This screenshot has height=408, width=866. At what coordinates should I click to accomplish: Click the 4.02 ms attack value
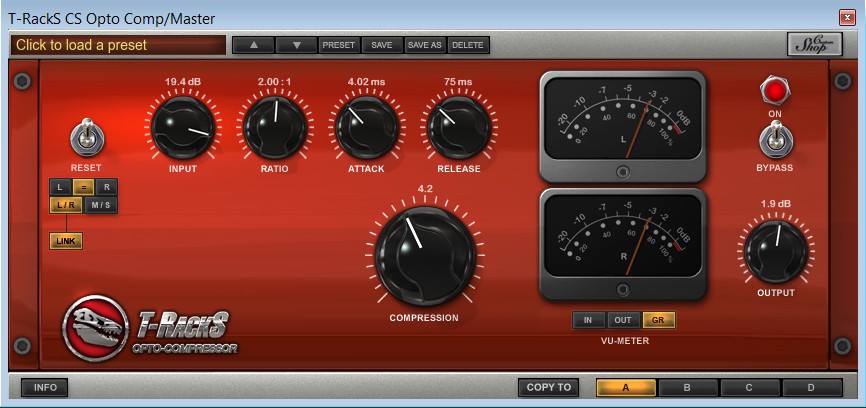click(366, 82)
